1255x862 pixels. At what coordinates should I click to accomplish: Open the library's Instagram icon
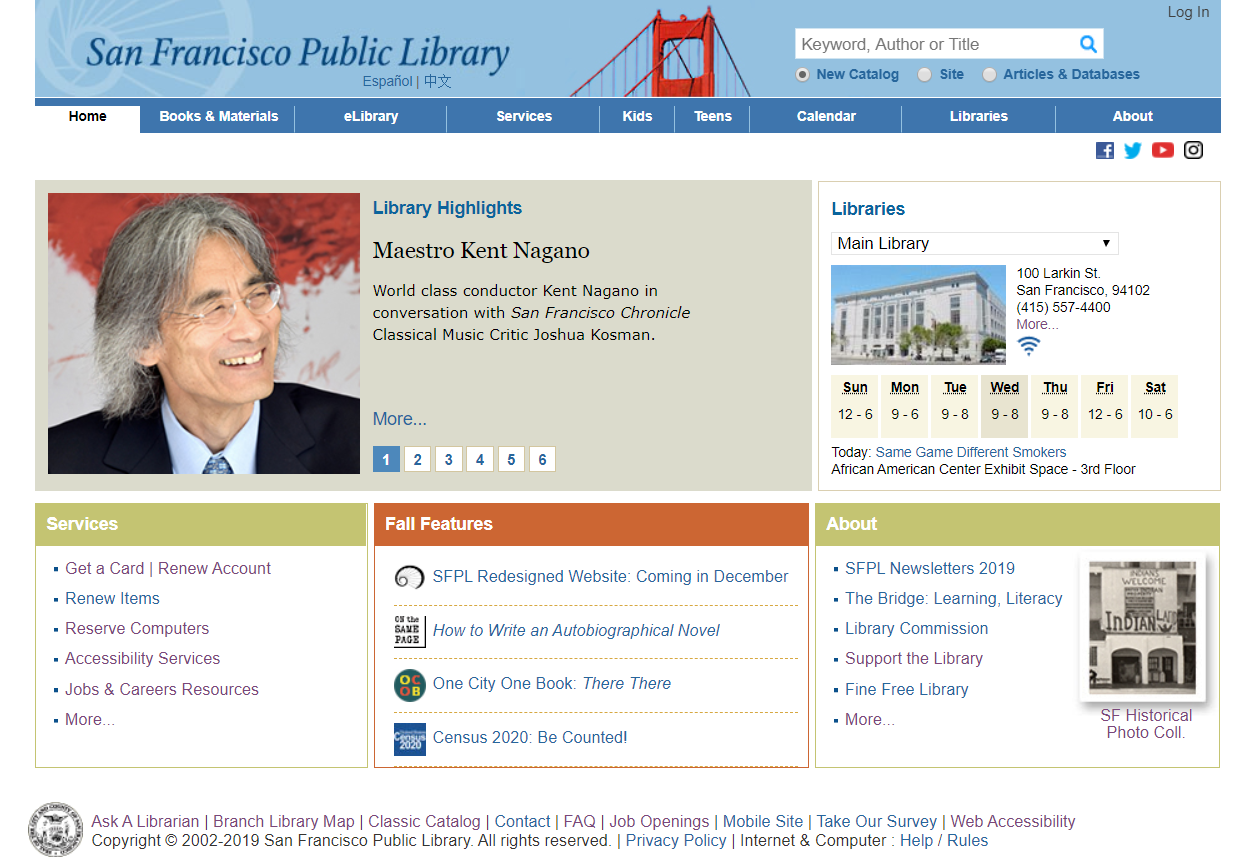[1193, 150]
